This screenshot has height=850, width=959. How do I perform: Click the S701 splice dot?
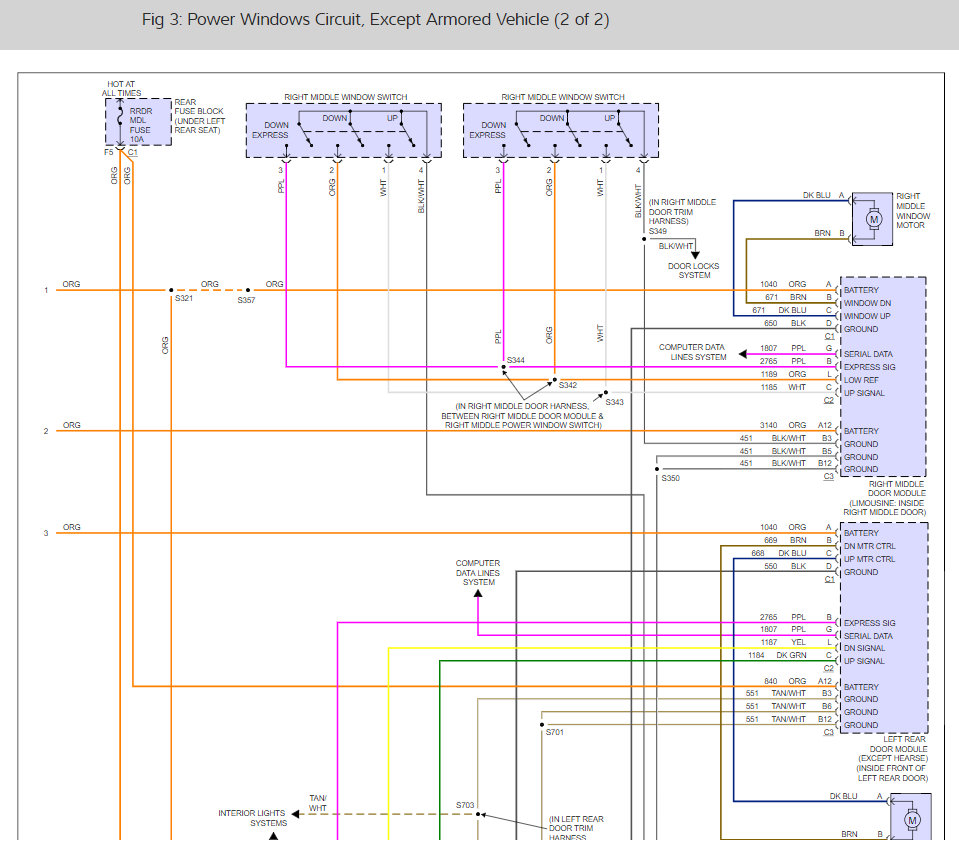click(542, 725)
